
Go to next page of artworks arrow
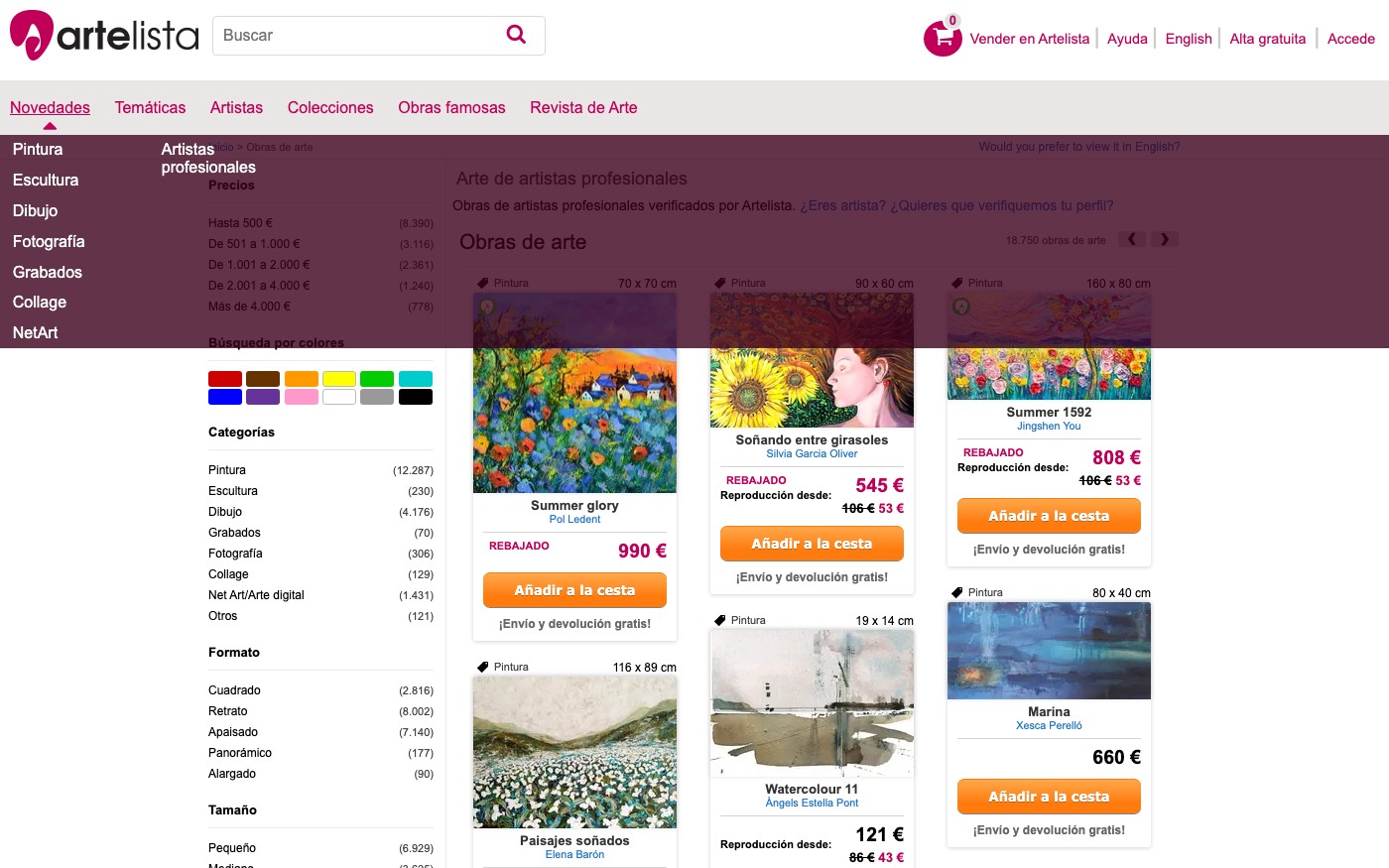pyautogui.click(x=1165, y=239)
